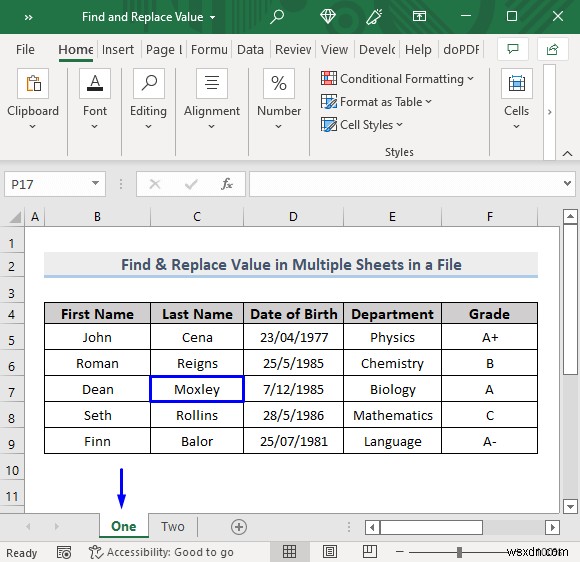Open the Alignment group icon
580x562 pixels.
(x=212, y=84)
